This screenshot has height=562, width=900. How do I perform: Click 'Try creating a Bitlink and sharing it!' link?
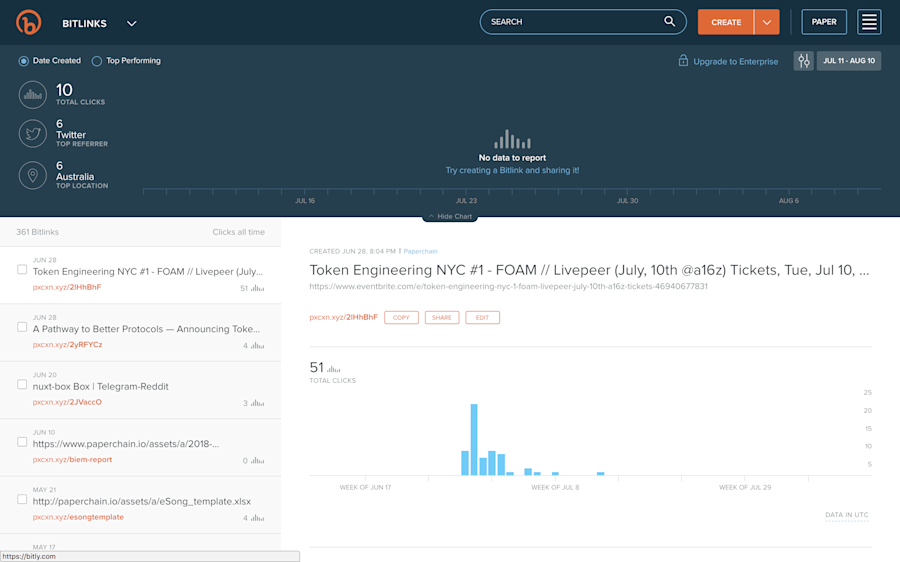(512, 170)
